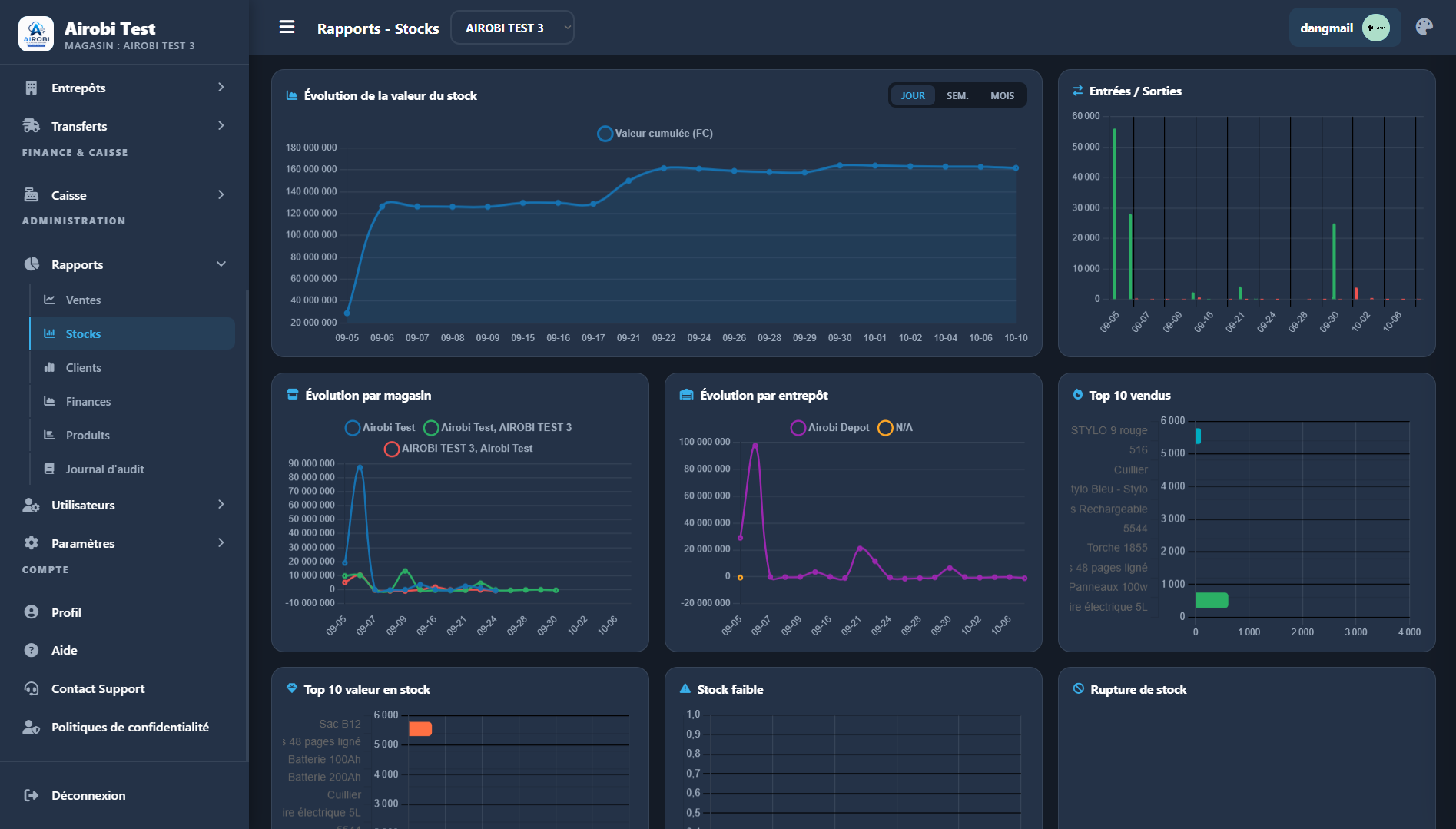This screenshot has height=829, width=1456.
Task: Click the Transferts truck icon
Action: 32,126
